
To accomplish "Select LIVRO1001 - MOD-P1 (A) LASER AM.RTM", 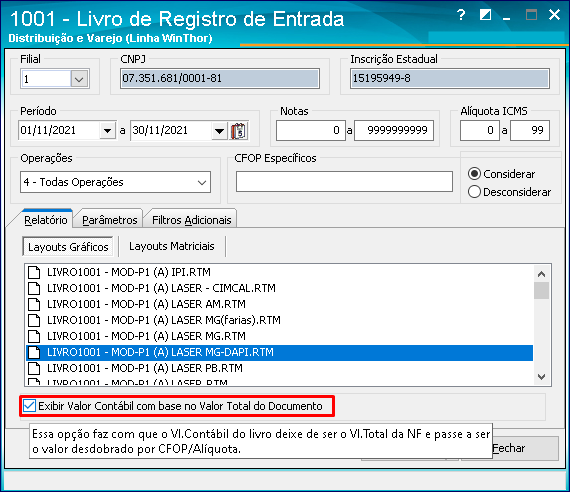I will click(279, 304).
